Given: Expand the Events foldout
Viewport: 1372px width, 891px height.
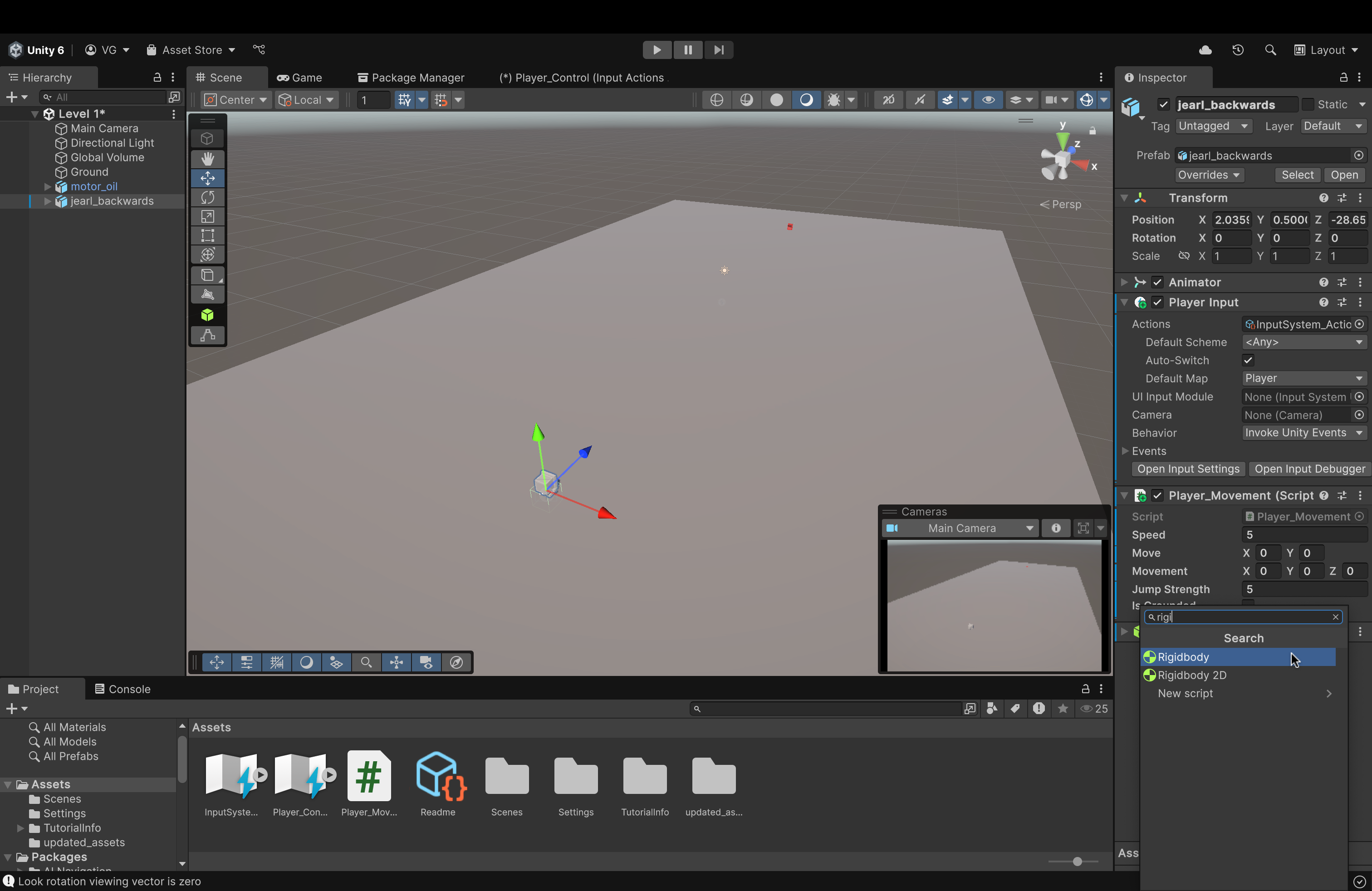Looking at the screenshot, I should 1125,451.
